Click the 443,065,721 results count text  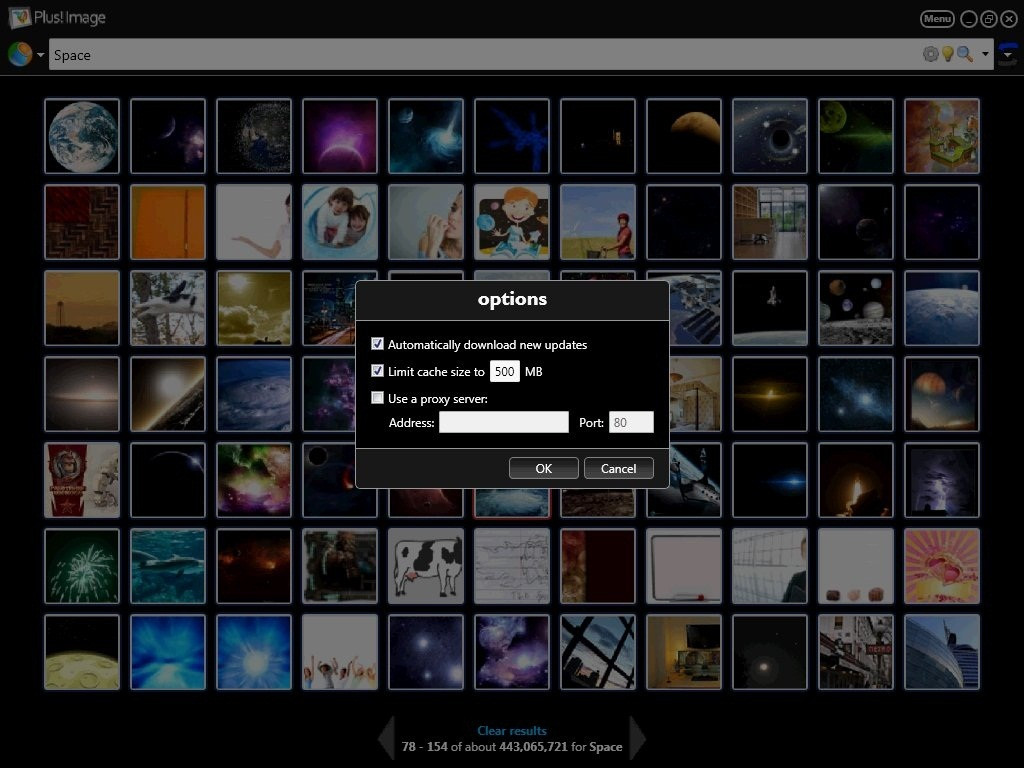point(533,746)
